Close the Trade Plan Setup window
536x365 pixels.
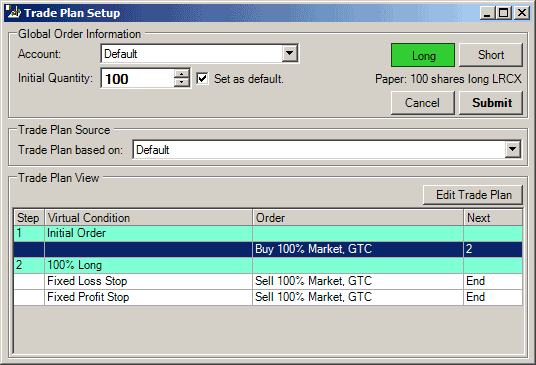point(522,13)
